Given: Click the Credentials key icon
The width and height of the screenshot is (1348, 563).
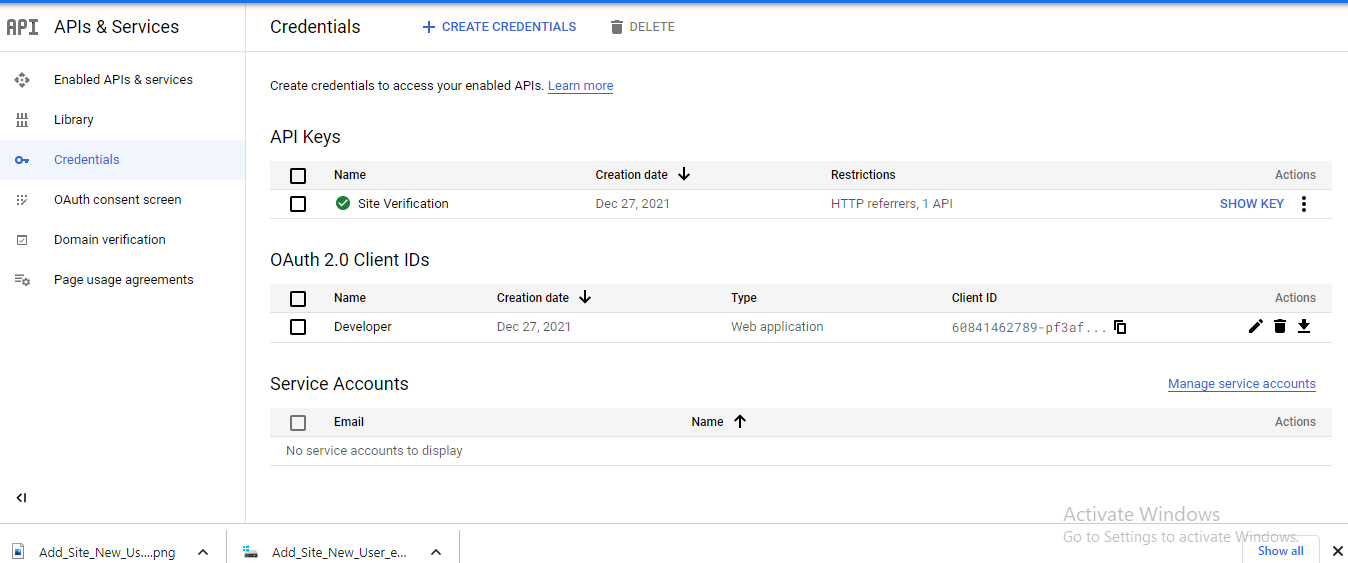Looking at the screenshot, I should coord(22,160).
